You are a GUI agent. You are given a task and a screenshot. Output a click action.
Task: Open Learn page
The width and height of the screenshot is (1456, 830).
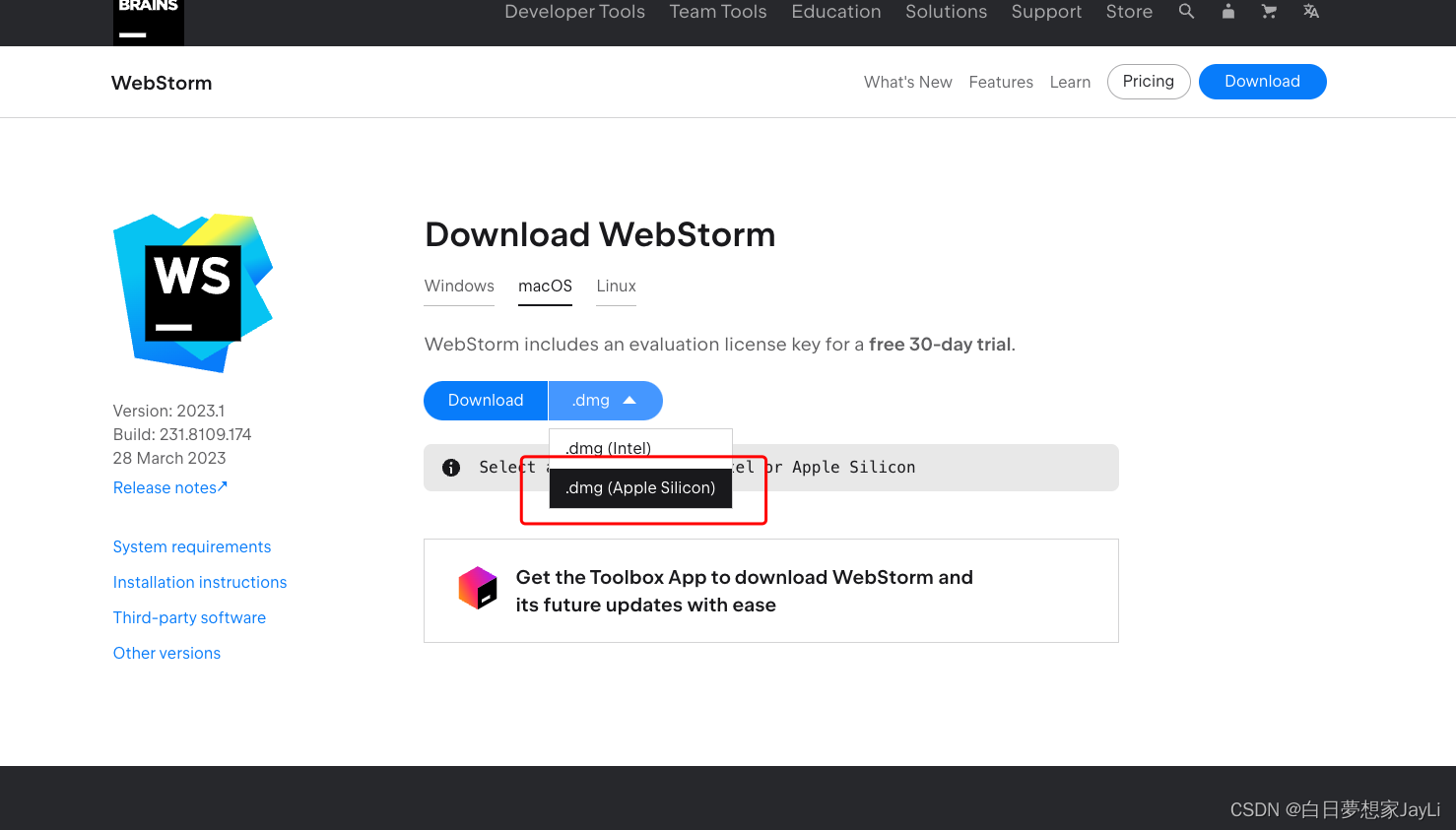pos(1070,82)
